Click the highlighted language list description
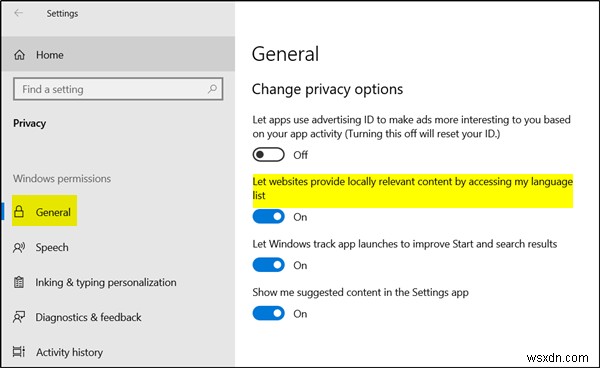The height and width of the screenshot is (368, 600). 412,188
